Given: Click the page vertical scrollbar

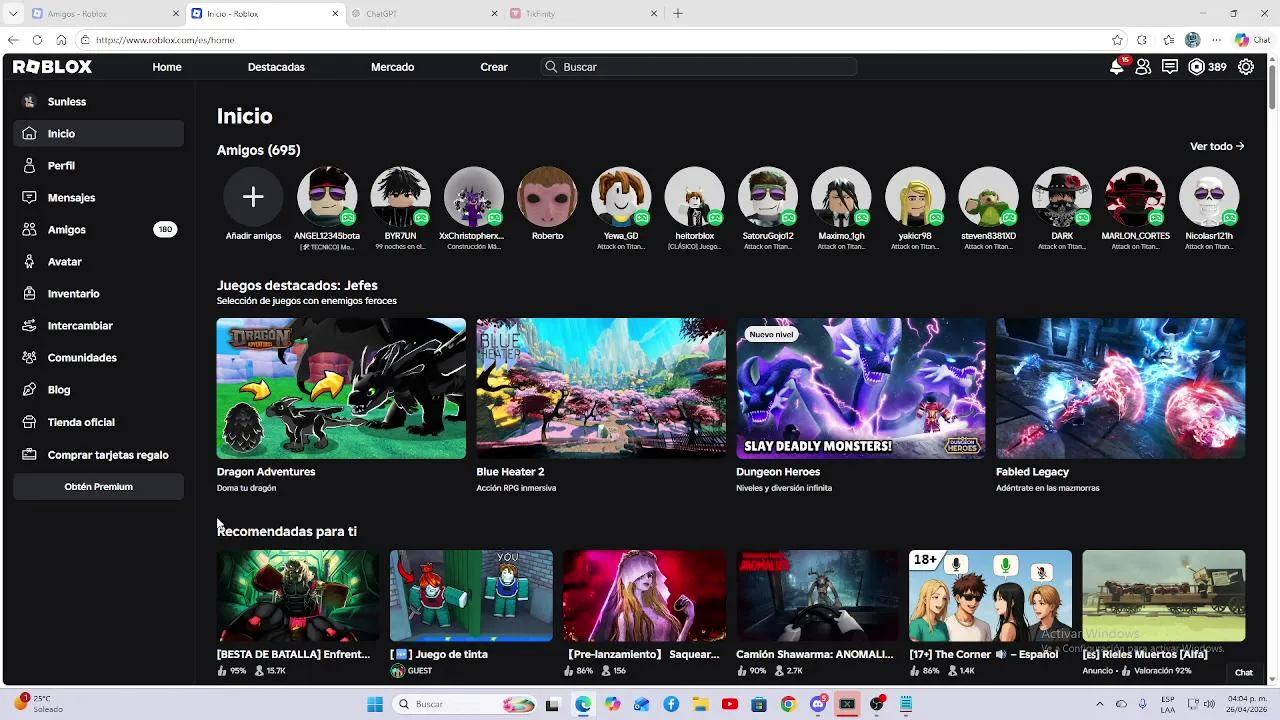Looking at the screenshot, I should [x=1272, y=85].
